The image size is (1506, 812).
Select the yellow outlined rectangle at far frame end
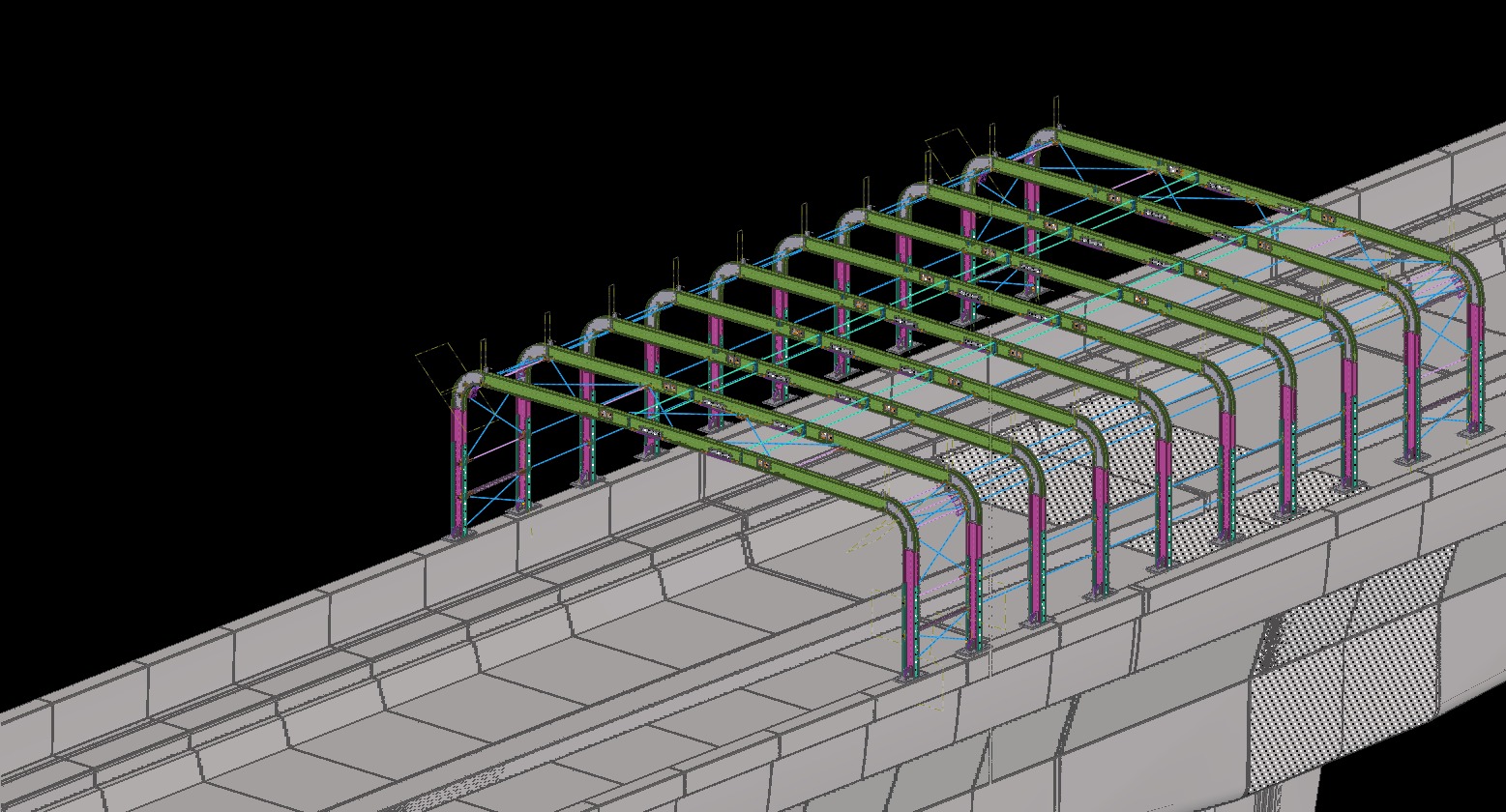(x=949, y=147)
